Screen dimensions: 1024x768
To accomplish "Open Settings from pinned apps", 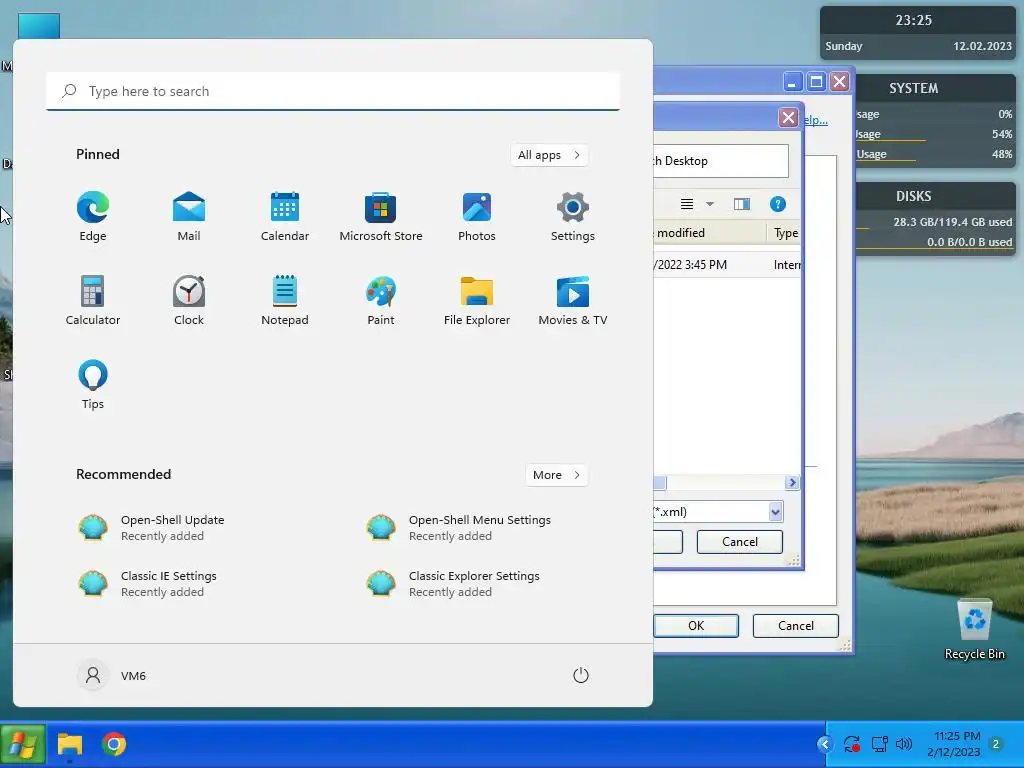I will tap(573, 217).
